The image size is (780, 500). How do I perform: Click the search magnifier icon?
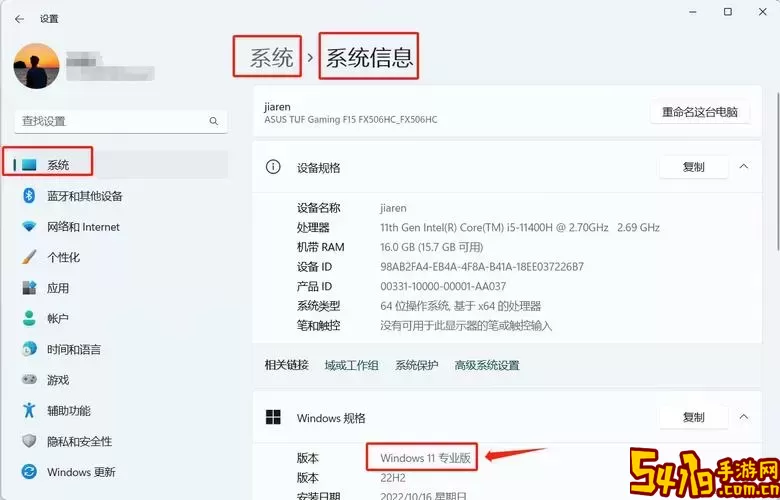click(x=213, y=121)
